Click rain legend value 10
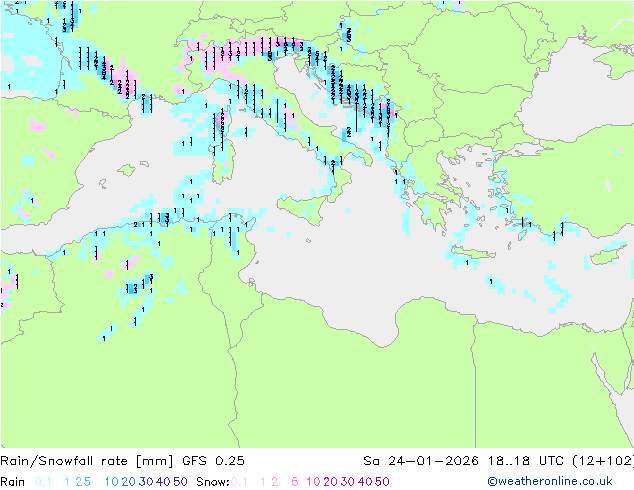The width and height of the screenshot is (634, 490). pyautogui.click(x=112, y=482)
